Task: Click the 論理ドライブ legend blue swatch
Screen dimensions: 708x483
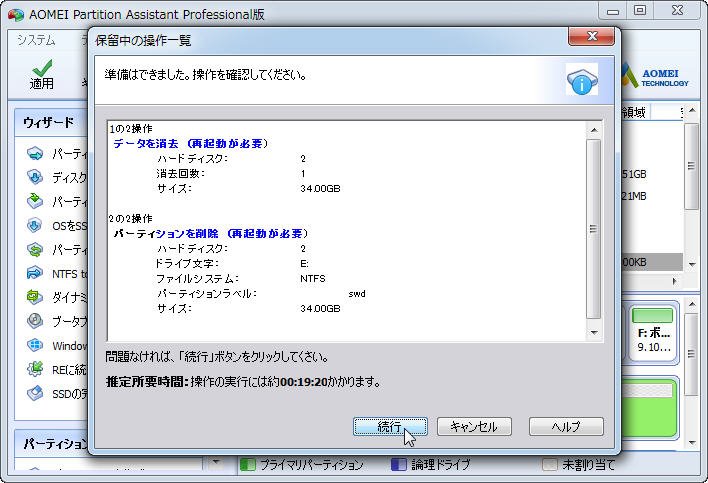Action: pos(399,464)
